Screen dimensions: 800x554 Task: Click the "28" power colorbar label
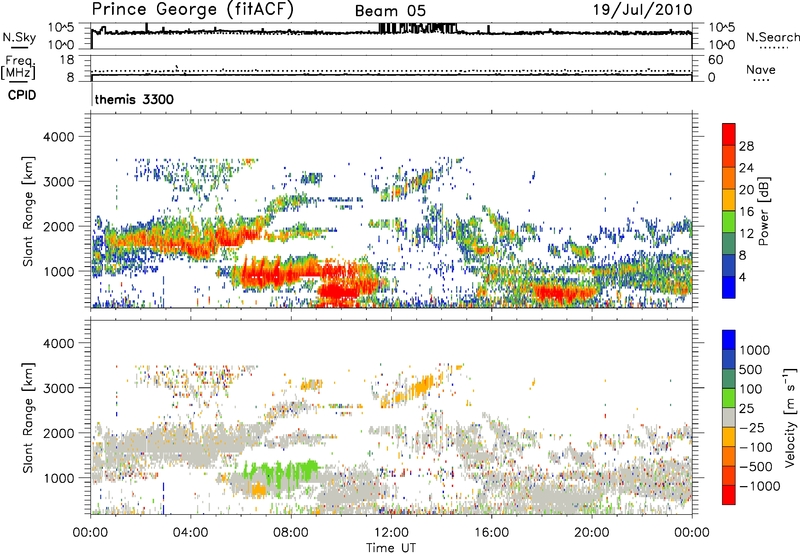tap(746, 146)
